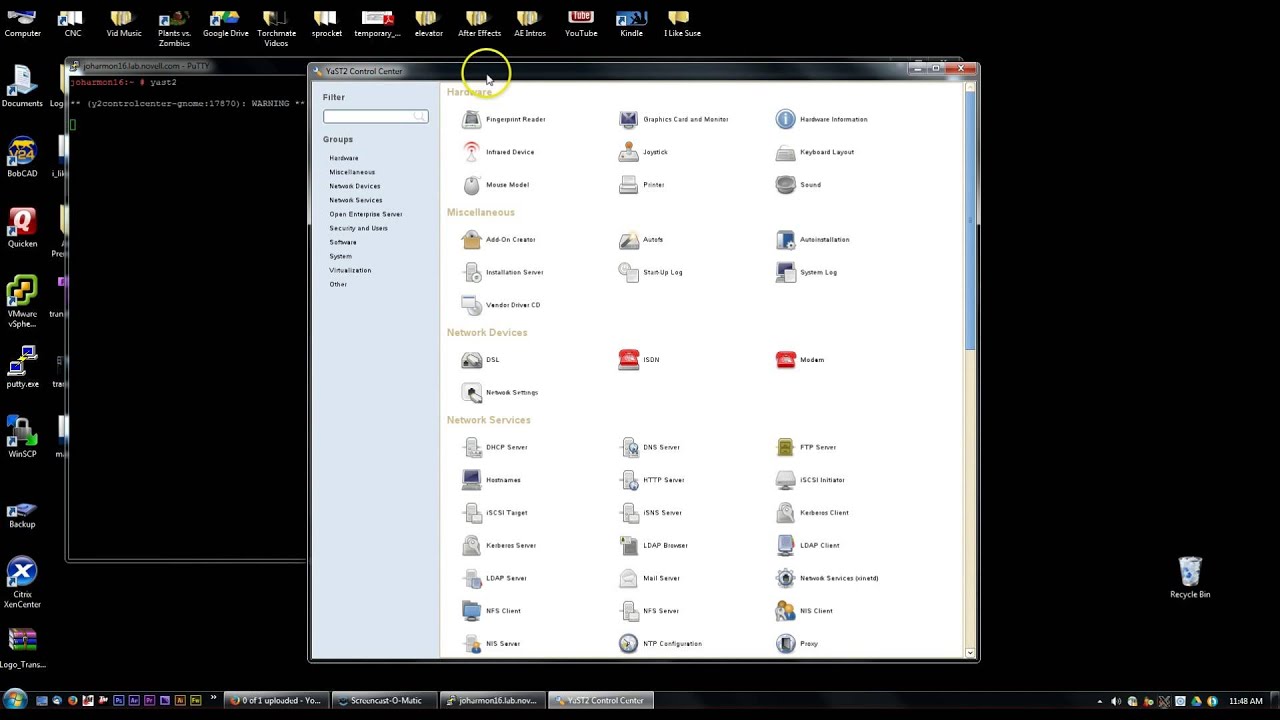Select the Citrix XenCenter desktop icon
The width and height of the screenshot is (1280, 720).
click(22, 583)
